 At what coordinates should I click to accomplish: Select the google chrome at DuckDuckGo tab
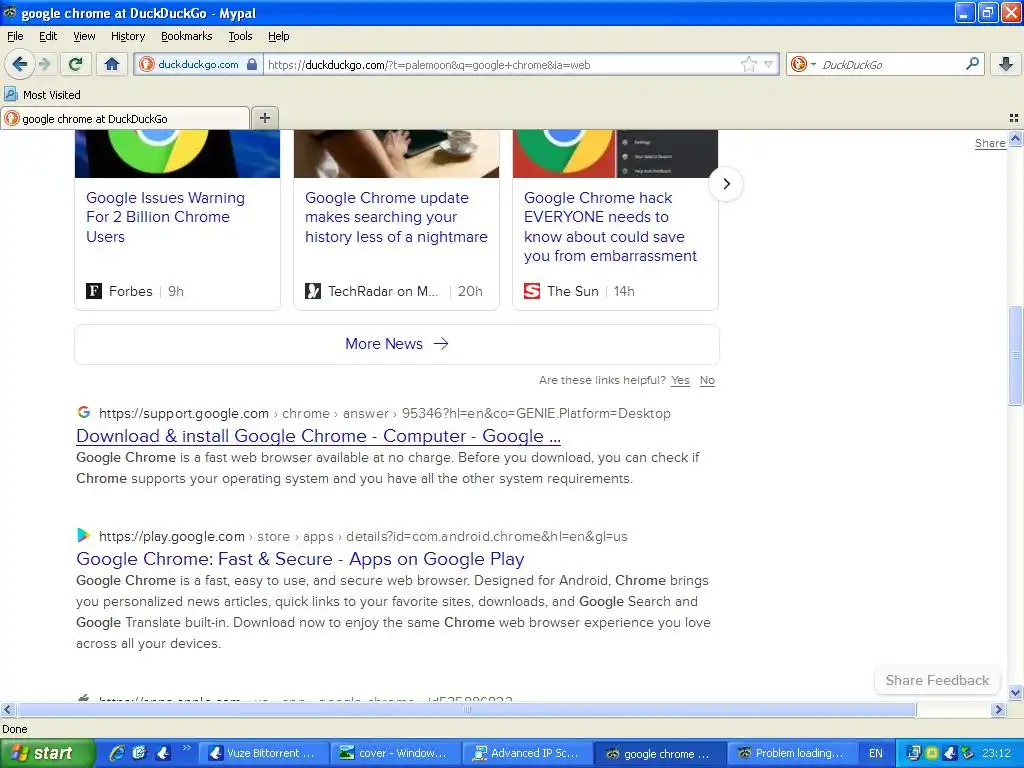pos(125,118)
